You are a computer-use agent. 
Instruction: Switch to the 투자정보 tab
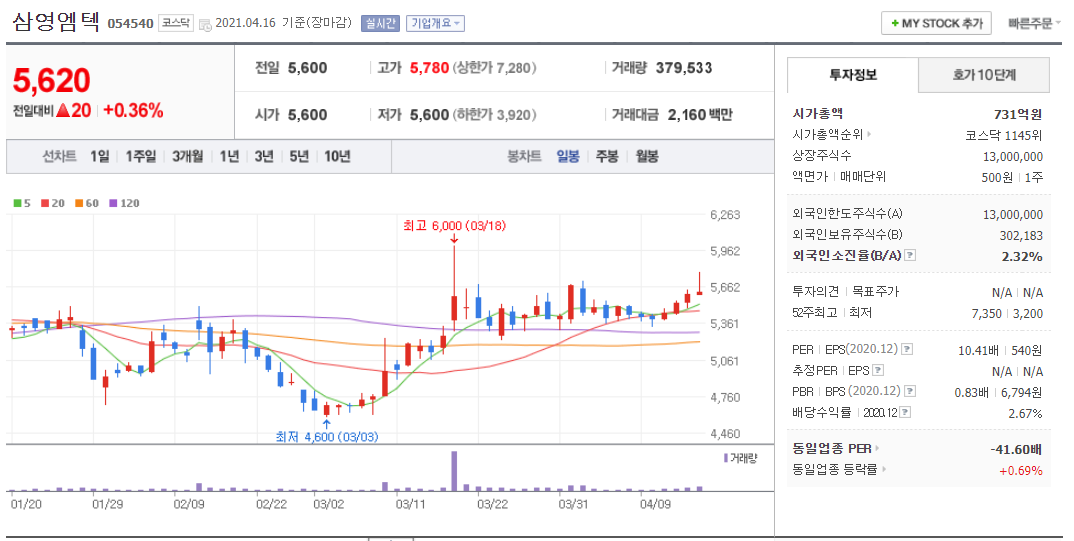pos(853,75)
